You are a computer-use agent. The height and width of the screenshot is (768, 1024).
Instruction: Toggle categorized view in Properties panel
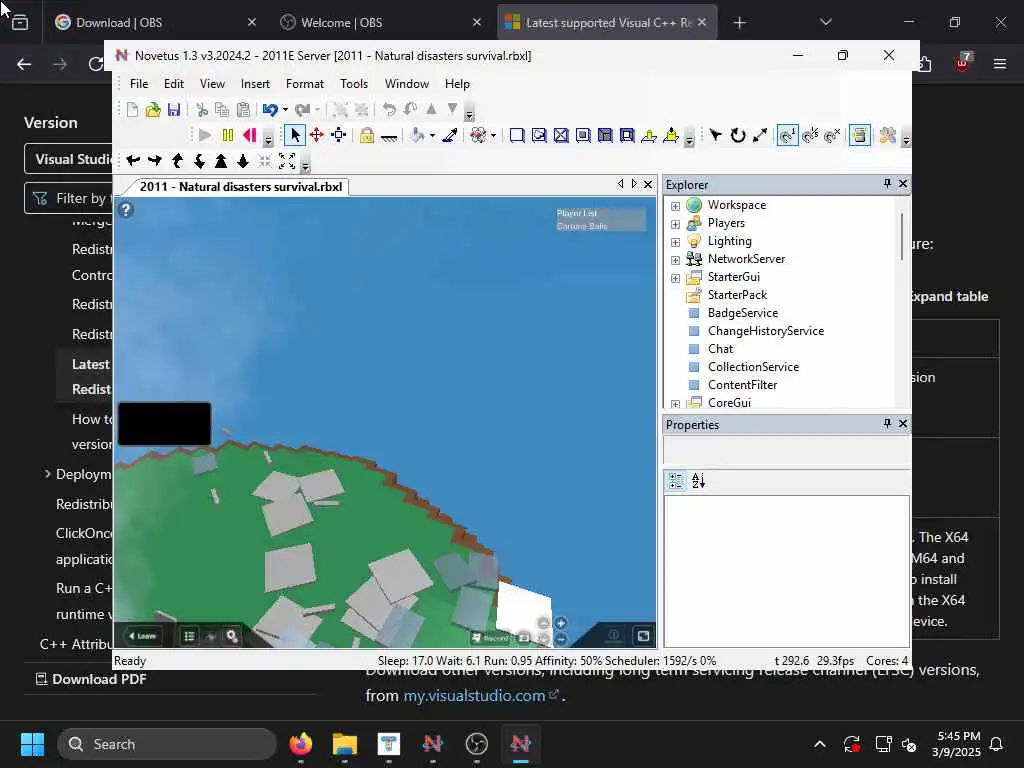pyautogui.click(x=677, y=481)
